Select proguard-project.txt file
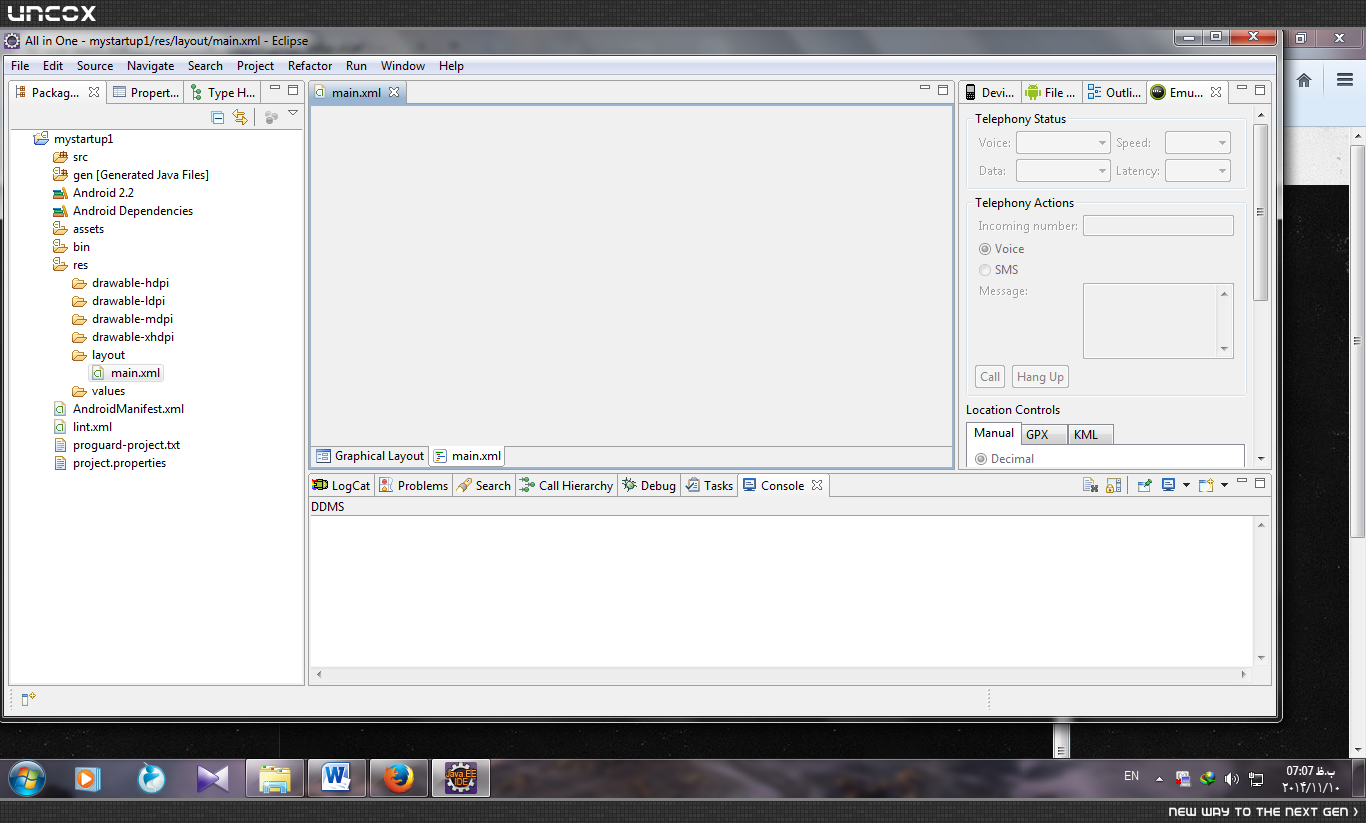1366x823 pixels. click(117, 445)
